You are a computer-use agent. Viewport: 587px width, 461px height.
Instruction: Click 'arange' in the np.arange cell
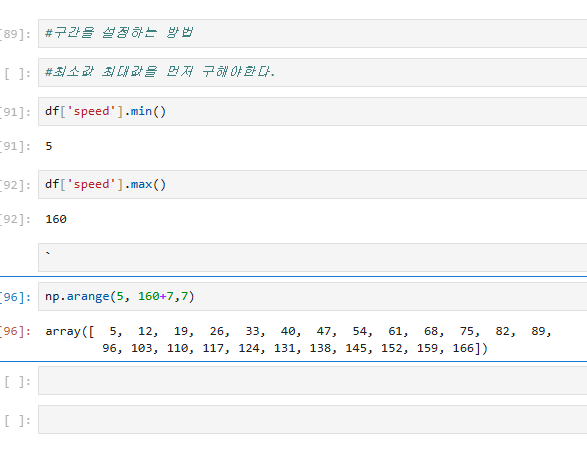pos(88,297)
